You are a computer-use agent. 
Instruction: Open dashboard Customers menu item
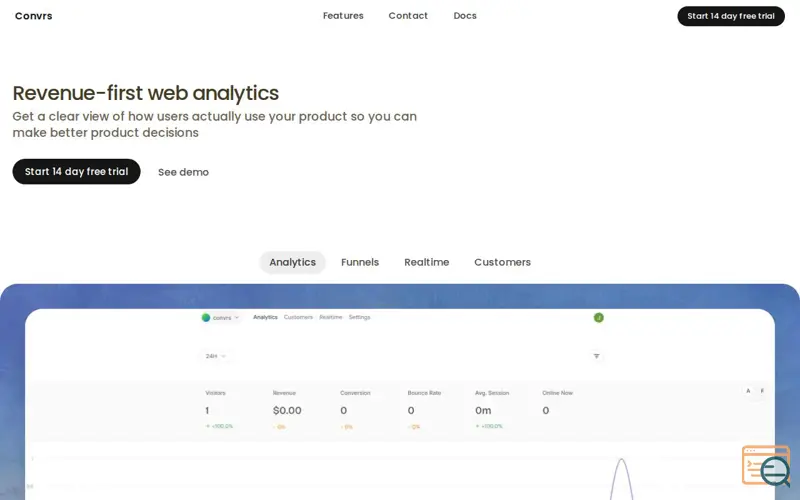[298, 317]
